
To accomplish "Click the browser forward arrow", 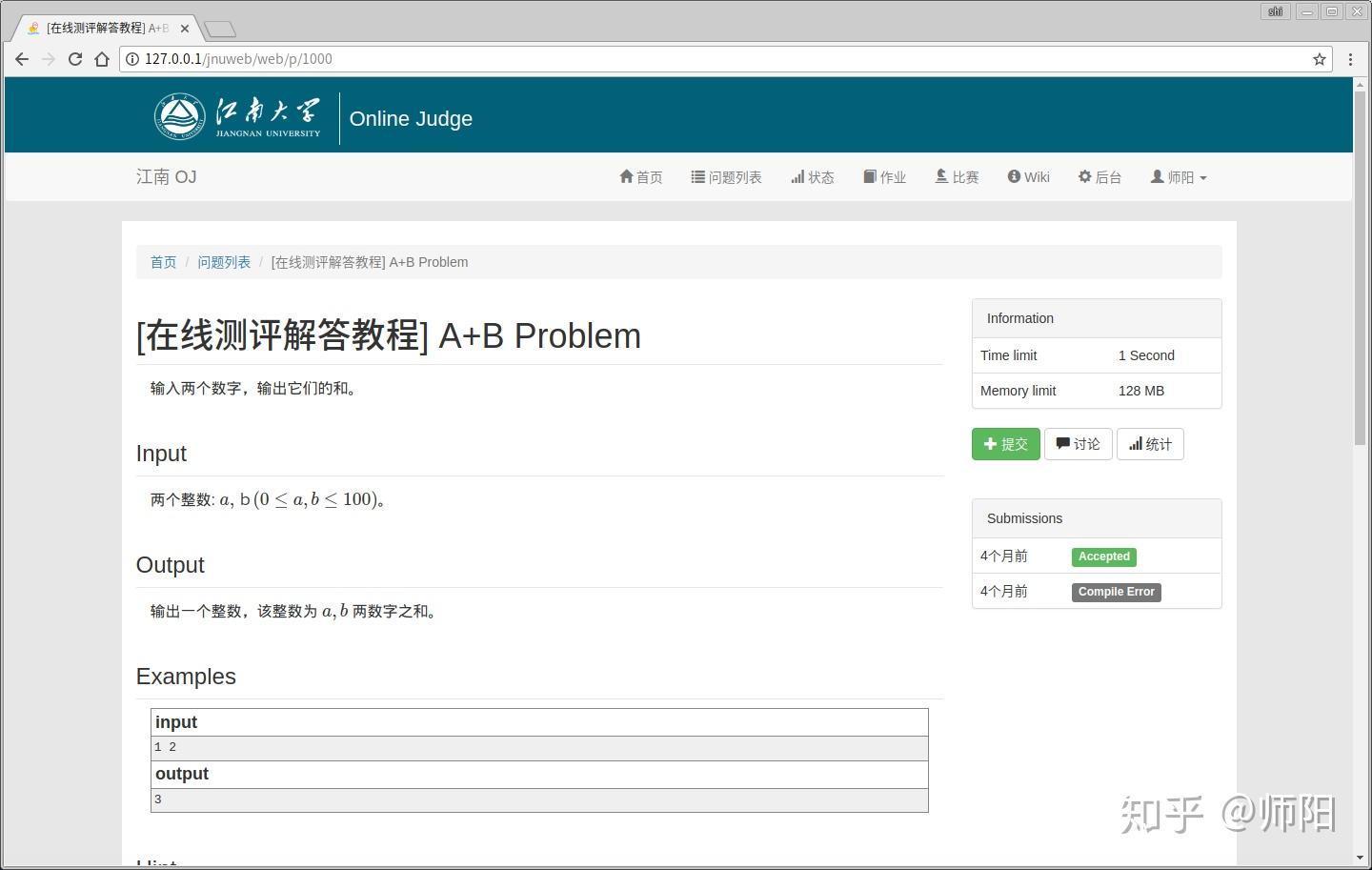I will pos(49,59).
